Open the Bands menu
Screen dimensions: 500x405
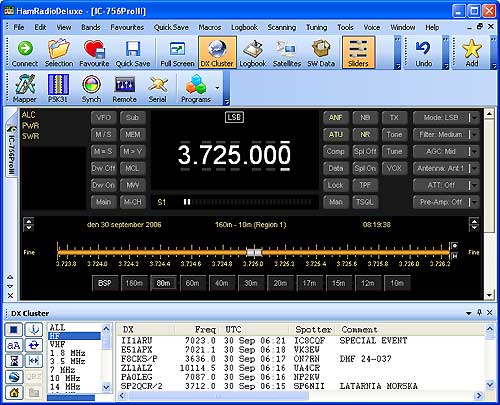(91, 27)
